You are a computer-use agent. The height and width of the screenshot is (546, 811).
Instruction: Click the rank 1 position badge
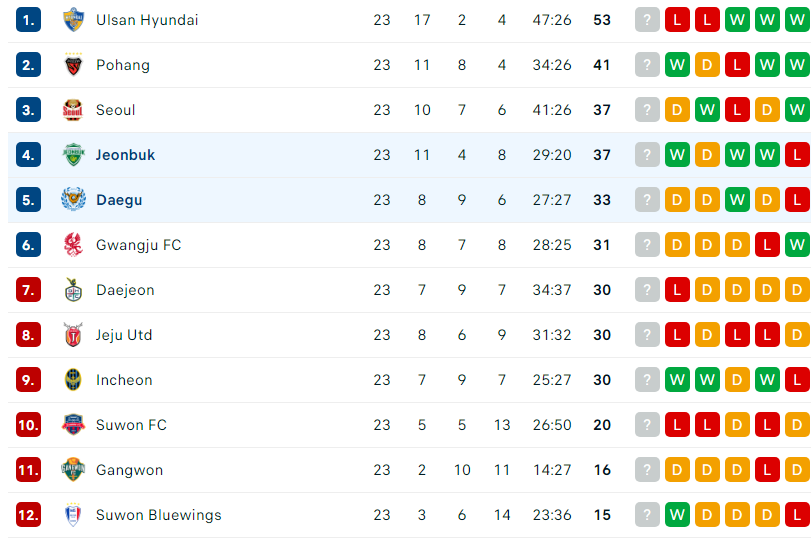click(x=28, y=20)
